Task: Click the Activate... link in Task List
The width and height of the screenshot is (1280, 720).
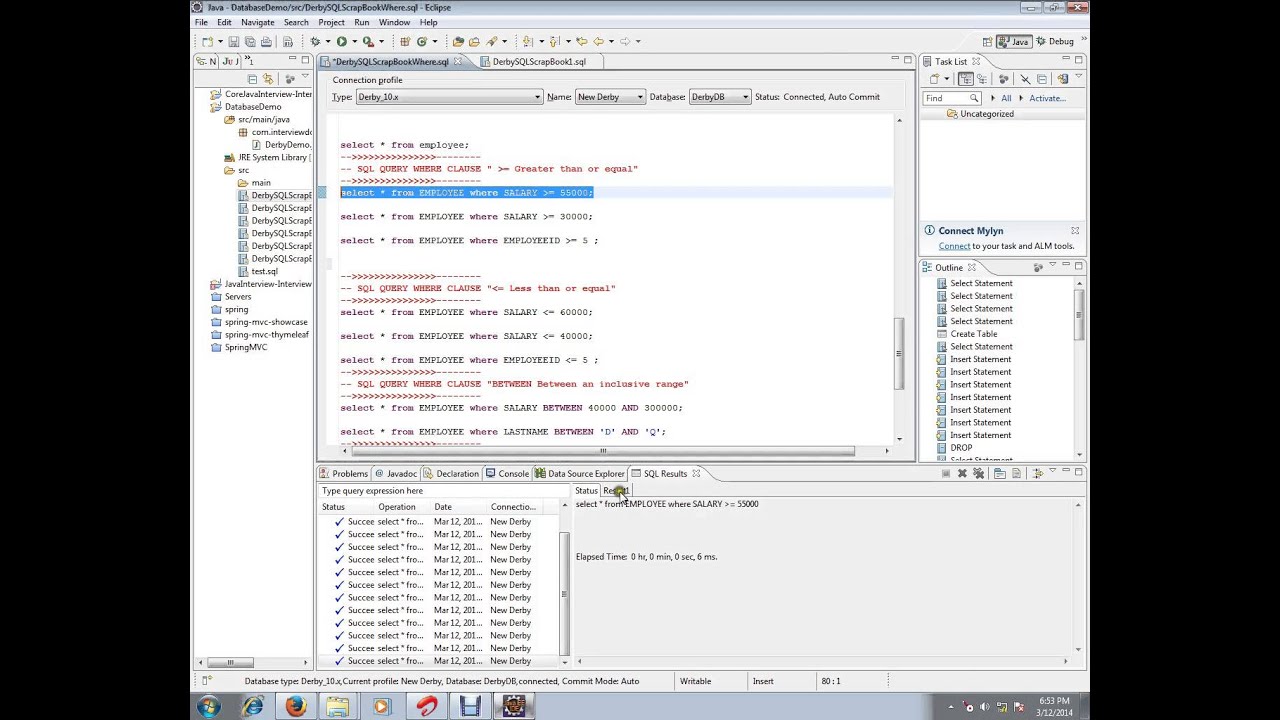Action: pos(1047,98)
